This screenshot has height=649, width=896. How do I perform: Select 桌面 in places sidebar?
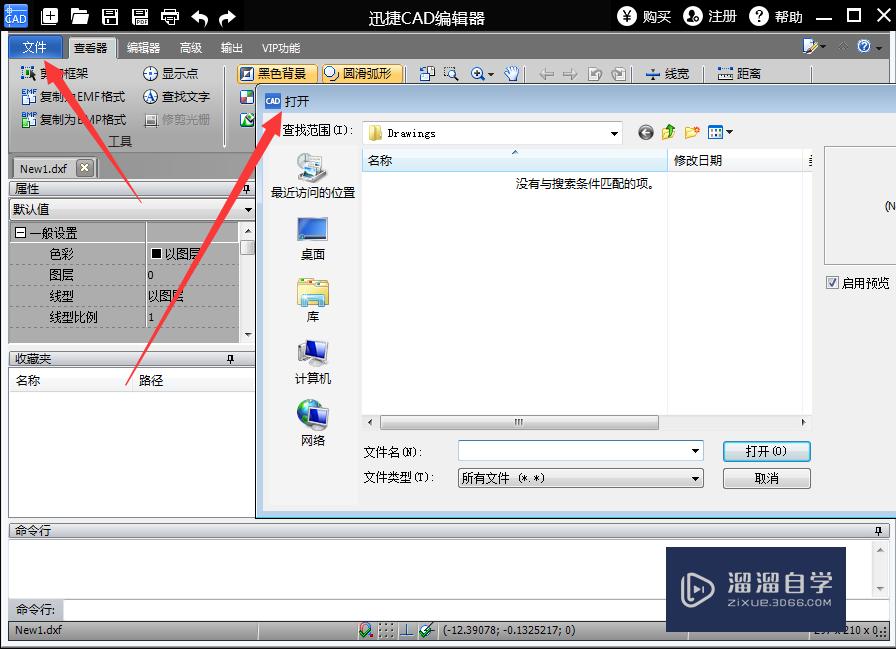(x=313, y=239)
